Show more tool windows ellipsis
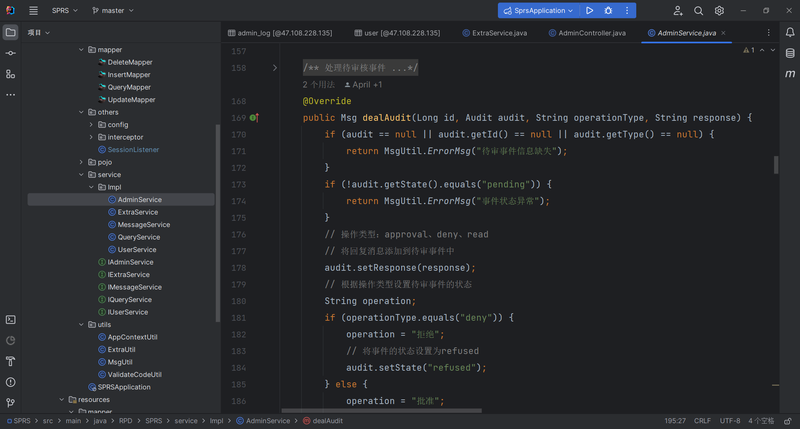800x429 pixels. point(10,95)
